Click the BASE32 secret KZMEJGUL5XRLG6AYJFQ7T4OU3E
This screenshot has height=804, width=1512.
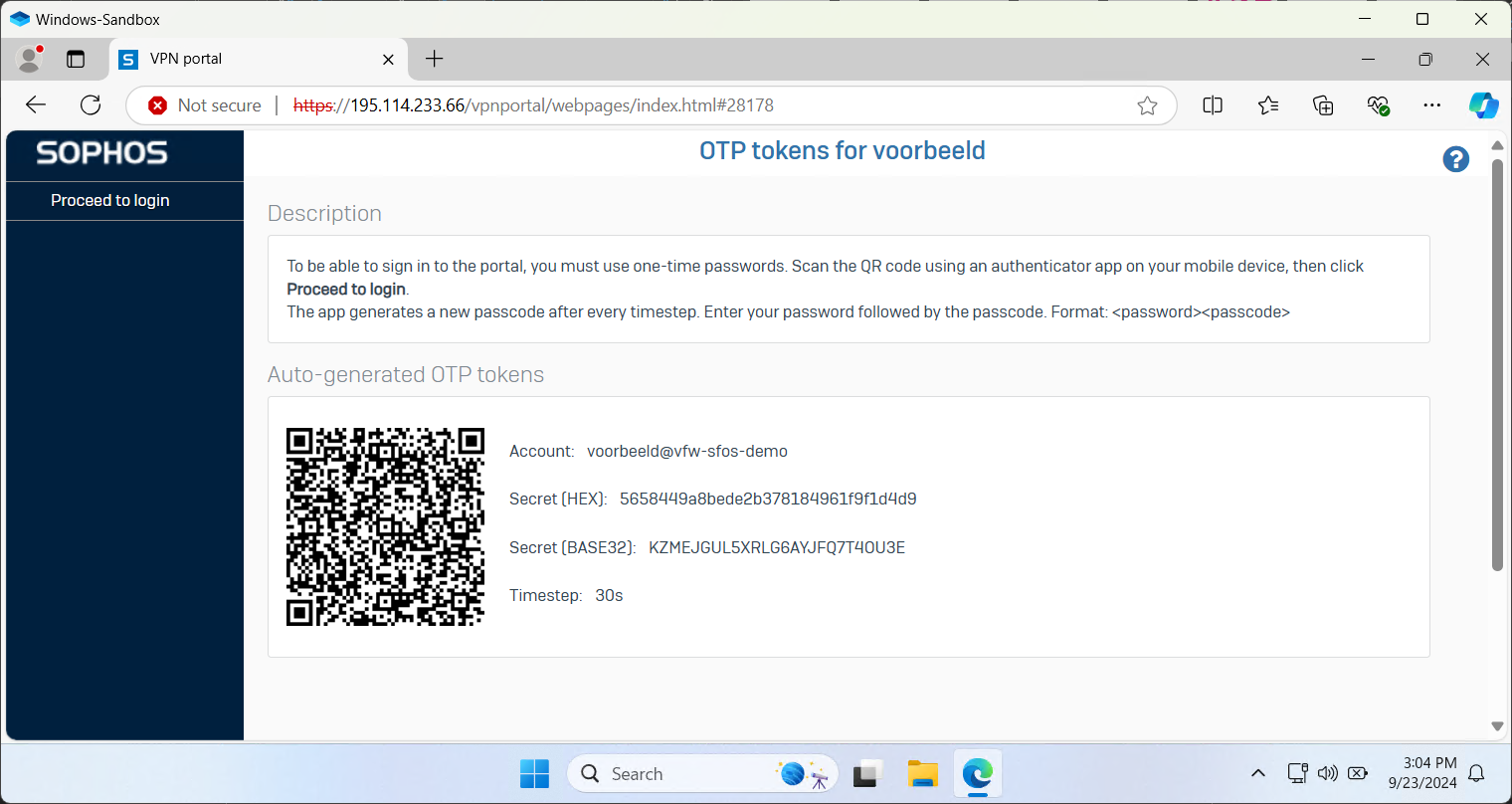pos(777,547)
